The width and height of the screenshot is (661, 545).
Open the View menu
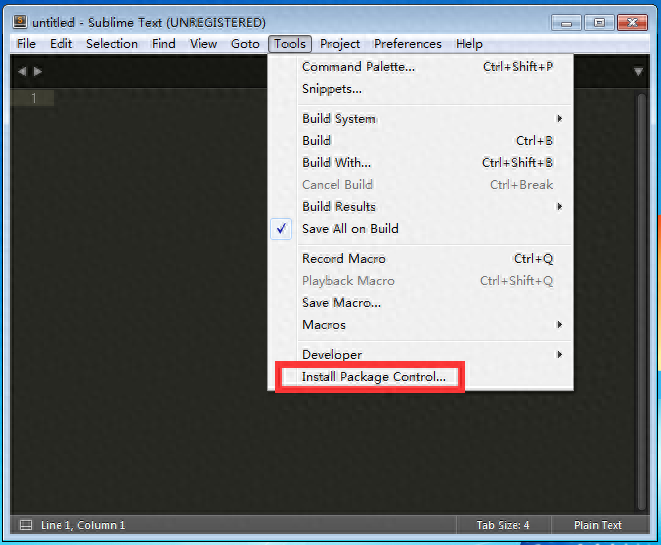click(x=203, y=44)
